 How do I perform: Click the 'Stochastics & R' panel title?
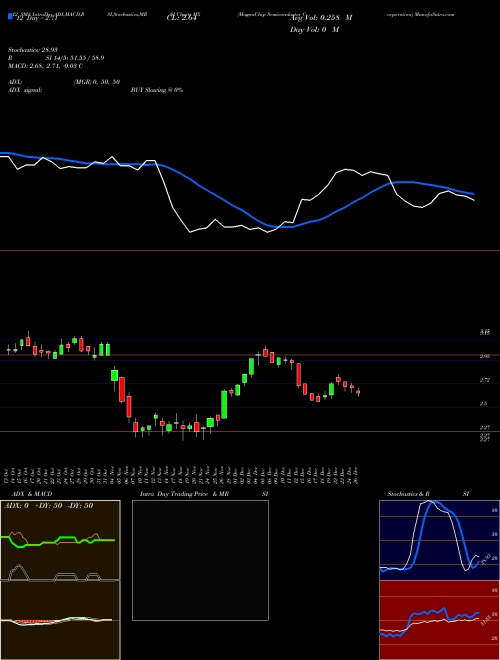[409, 494]
